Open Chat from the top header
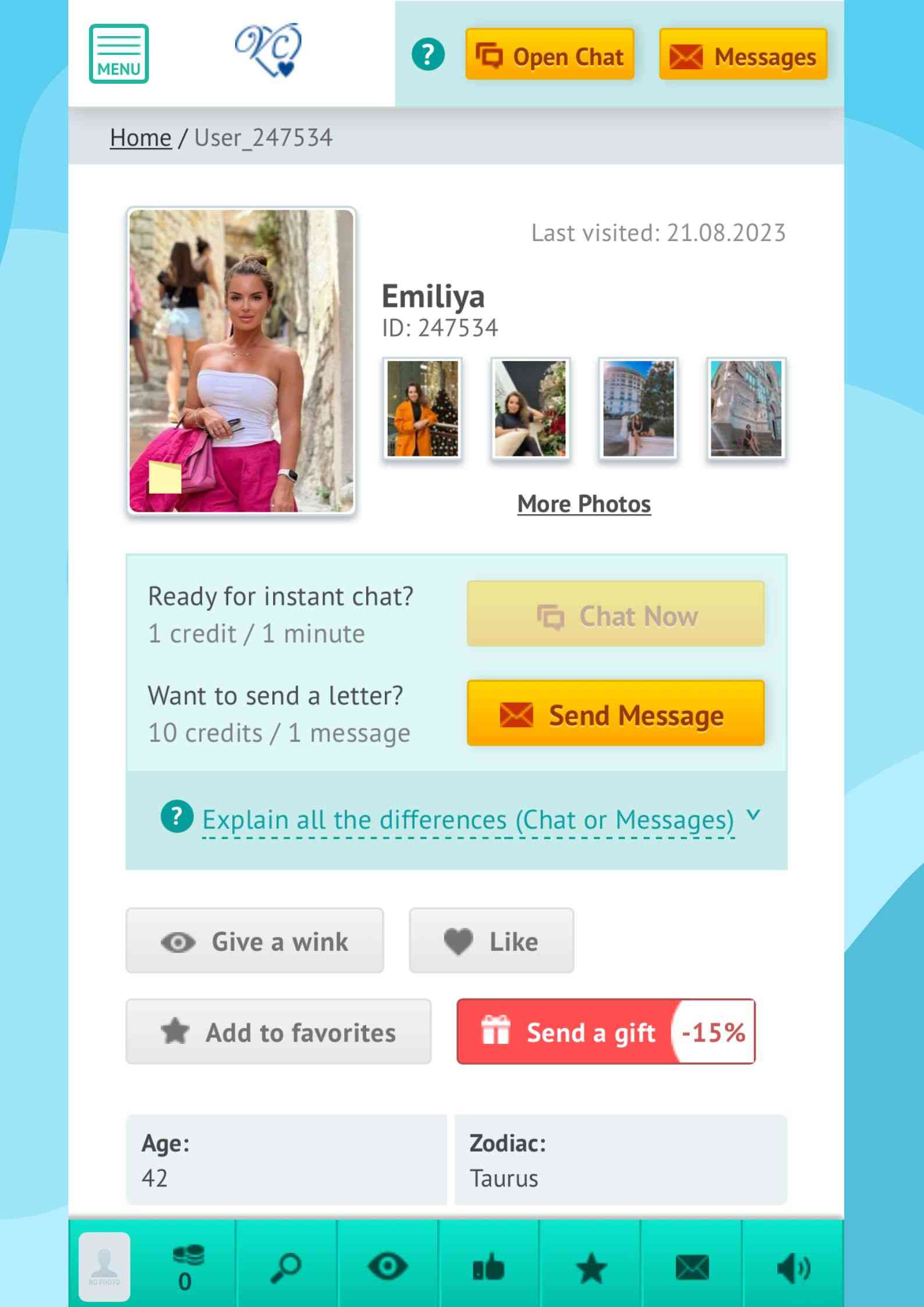The width and height of the screenshot is (924, 1307). (550, 55)
